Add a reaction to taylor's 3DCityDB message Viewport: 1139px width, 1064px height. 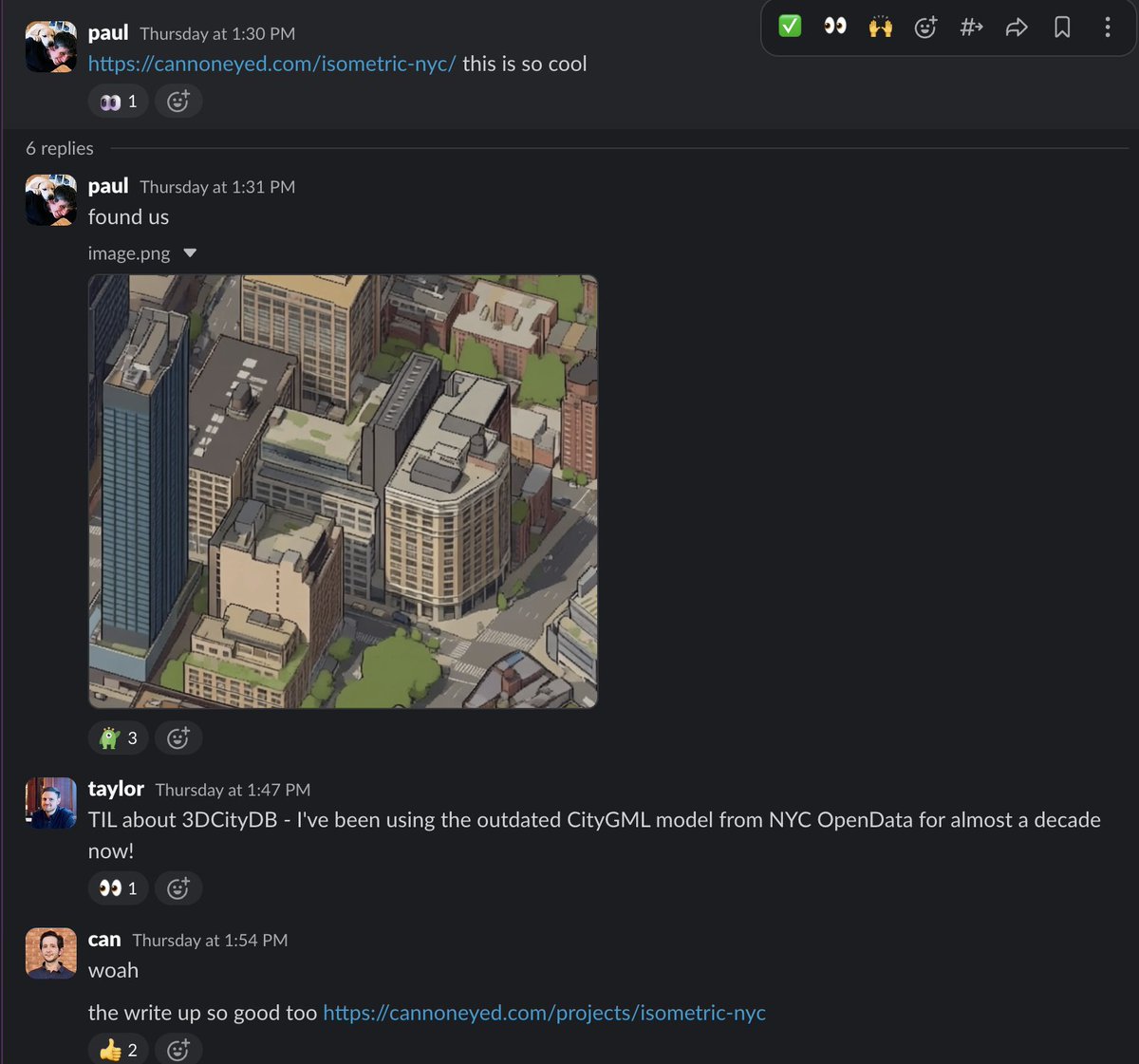point(178,887)
